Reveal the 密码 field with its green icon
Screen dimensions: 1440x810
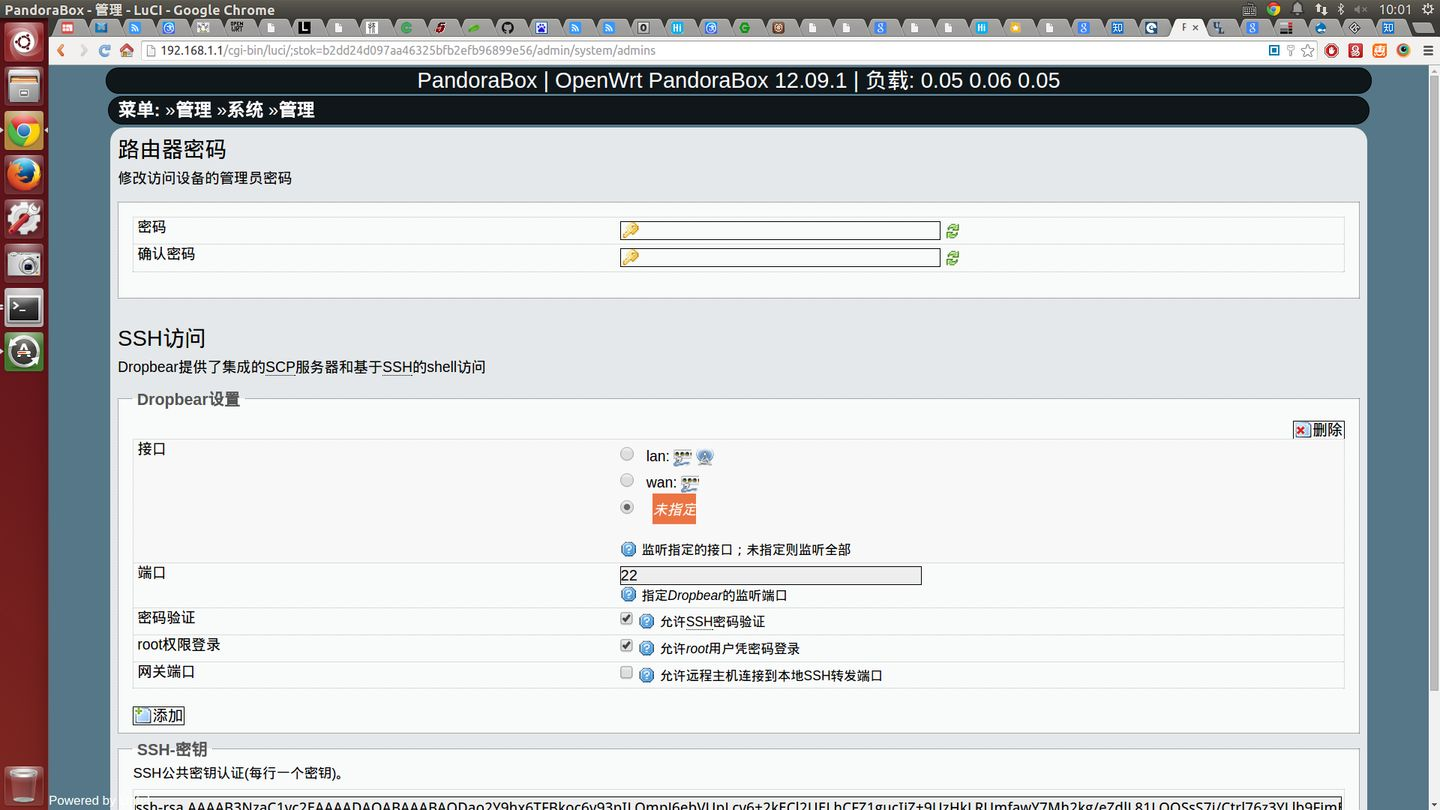point(953,231)
